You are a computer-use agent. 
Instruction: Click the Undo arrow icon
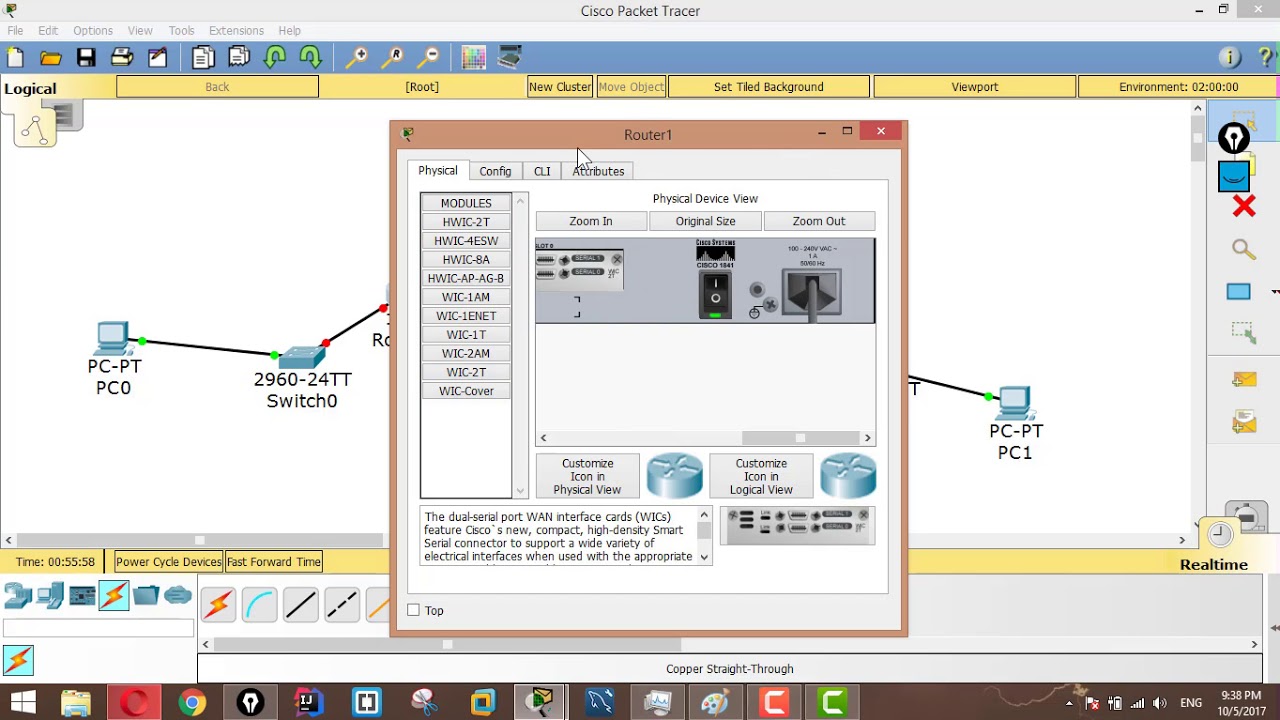tap(275, 58)
